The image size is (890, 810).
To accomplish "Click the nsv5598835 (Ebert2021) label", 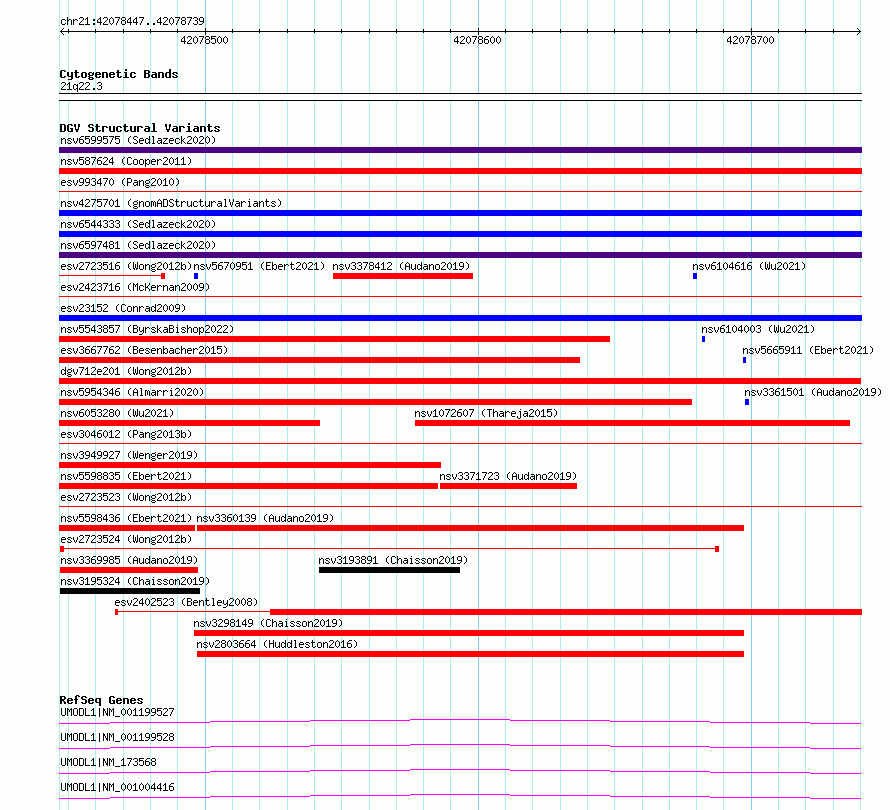I will [x=126, y=476].
